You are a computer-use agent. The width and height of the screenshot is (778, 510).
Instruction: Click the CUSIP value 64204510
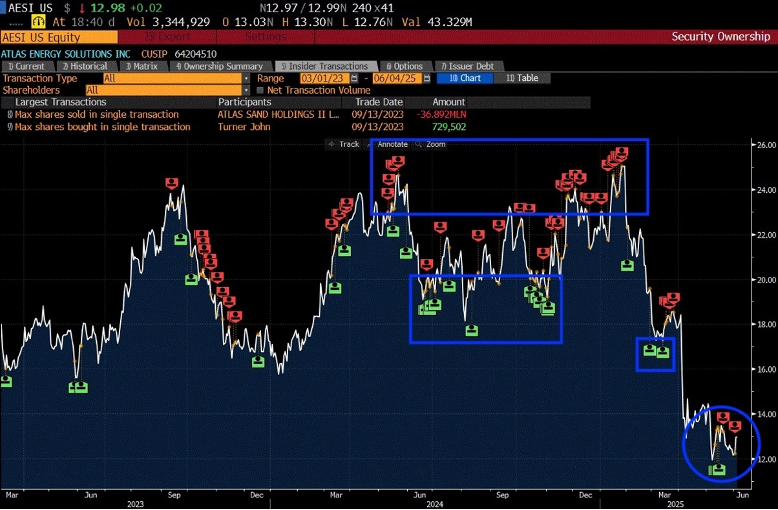click(195, 54)
